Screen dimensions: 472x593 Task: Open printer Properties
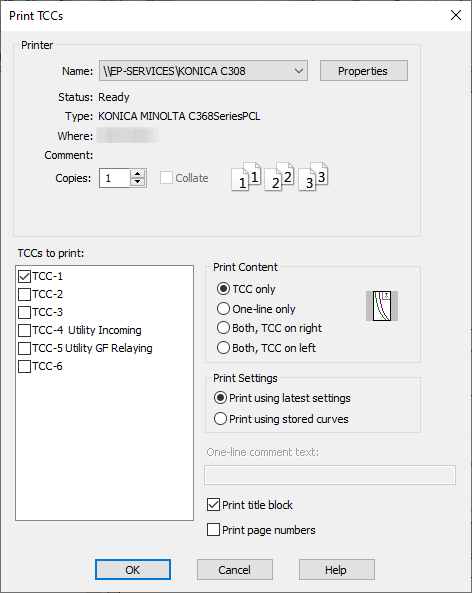pyautogui.click(x=363, y=71)
